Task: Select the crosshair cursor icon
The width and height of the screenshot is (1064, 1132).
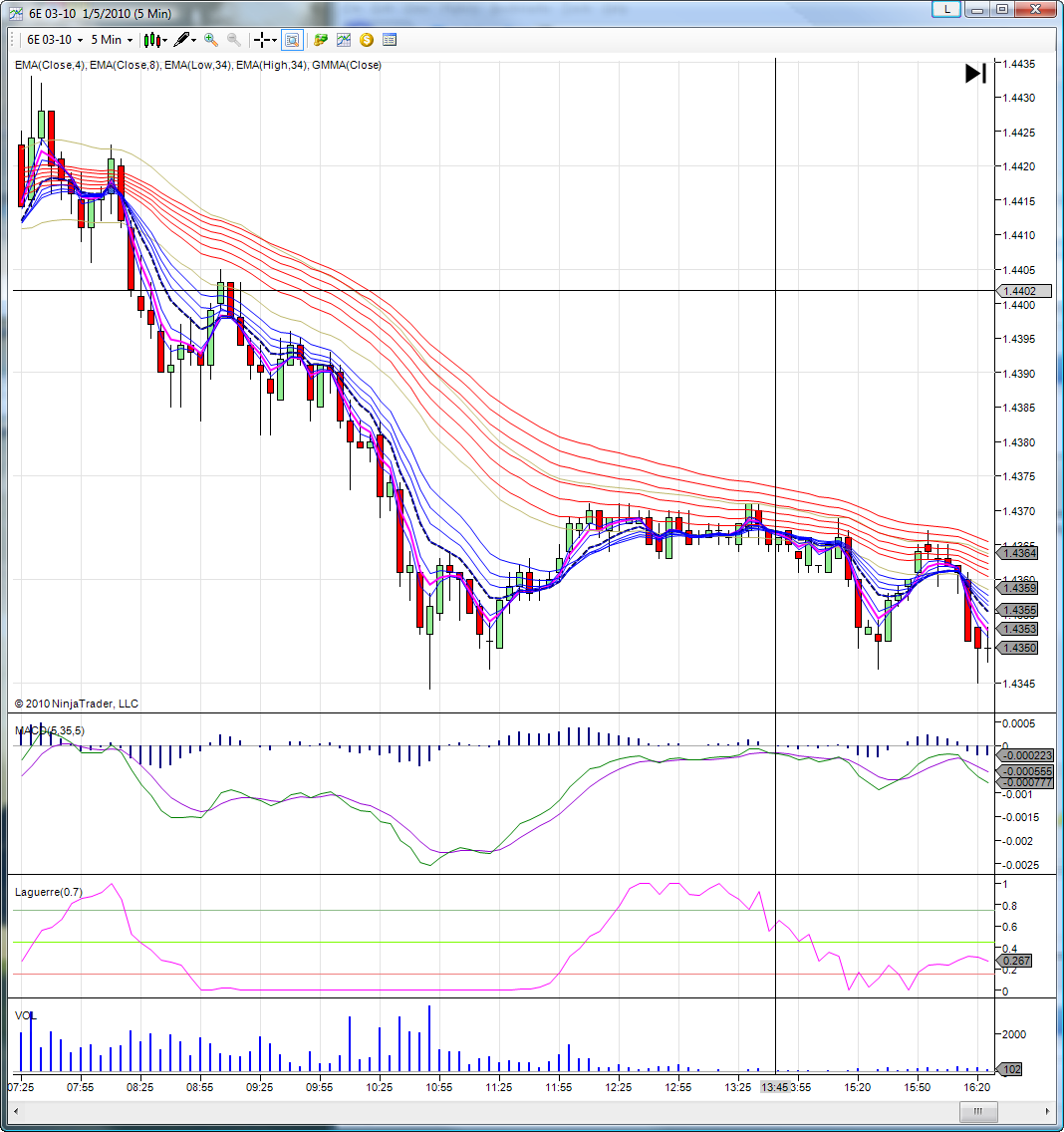Action: pos(261,40)
